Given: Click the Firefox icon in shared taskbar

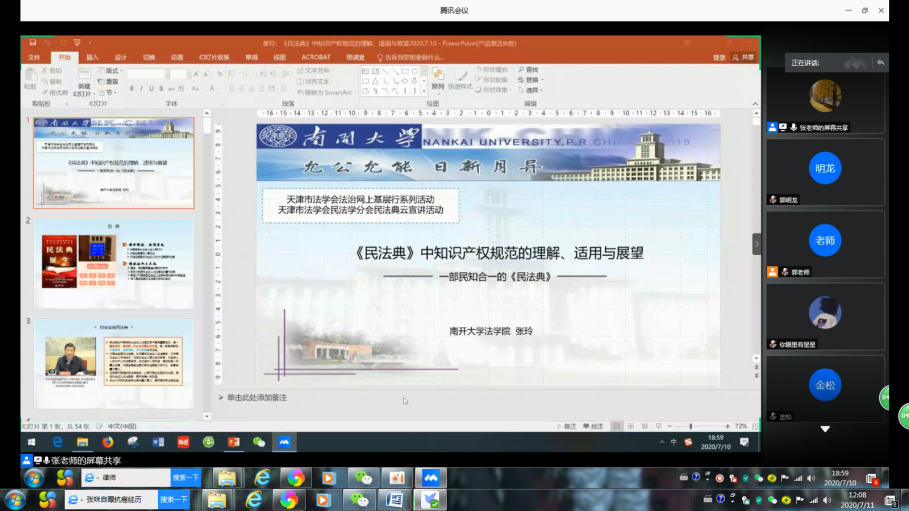Looking at the screenshot, I should click(108, 442).
